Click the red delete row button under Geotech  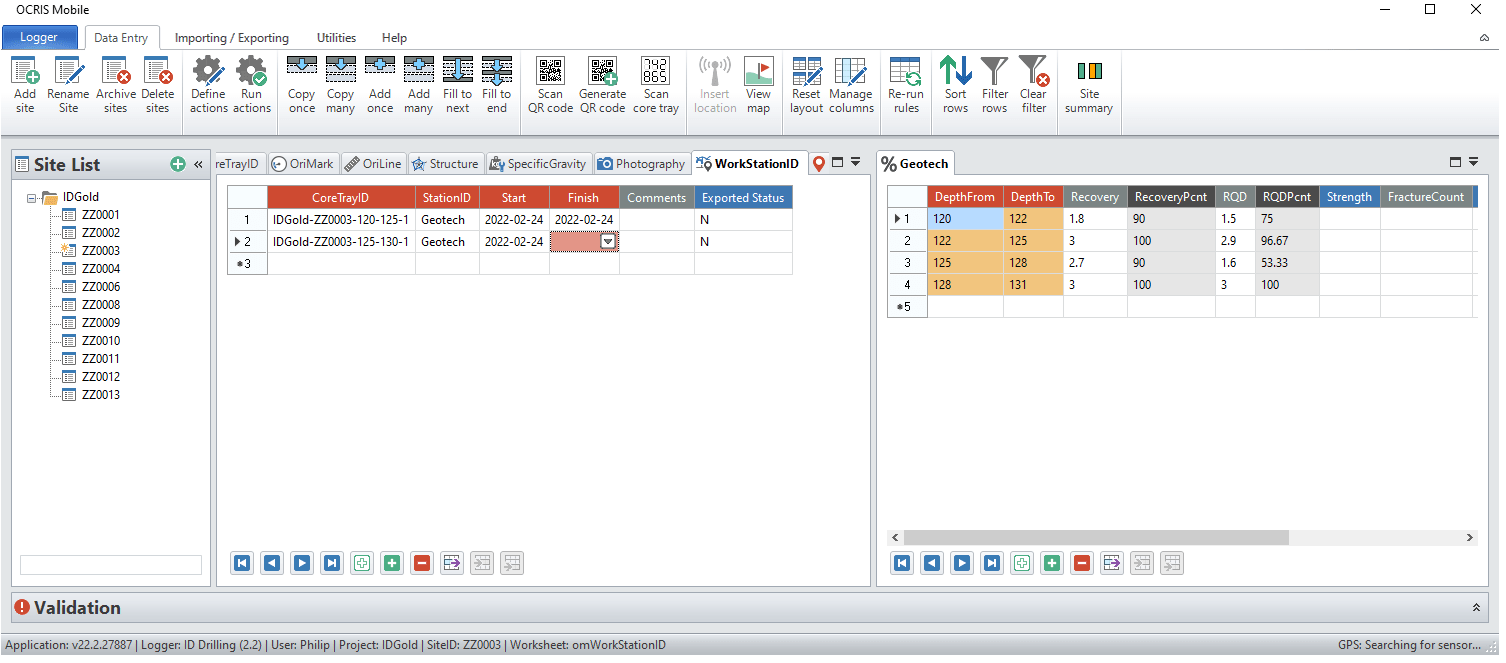point(1081,564)
